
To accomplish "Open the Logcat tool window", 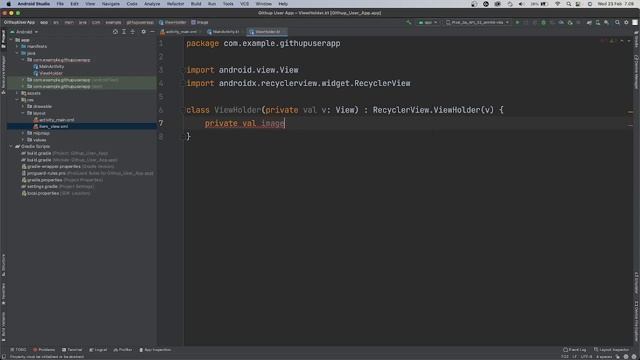I will click(x=98, y=350).
